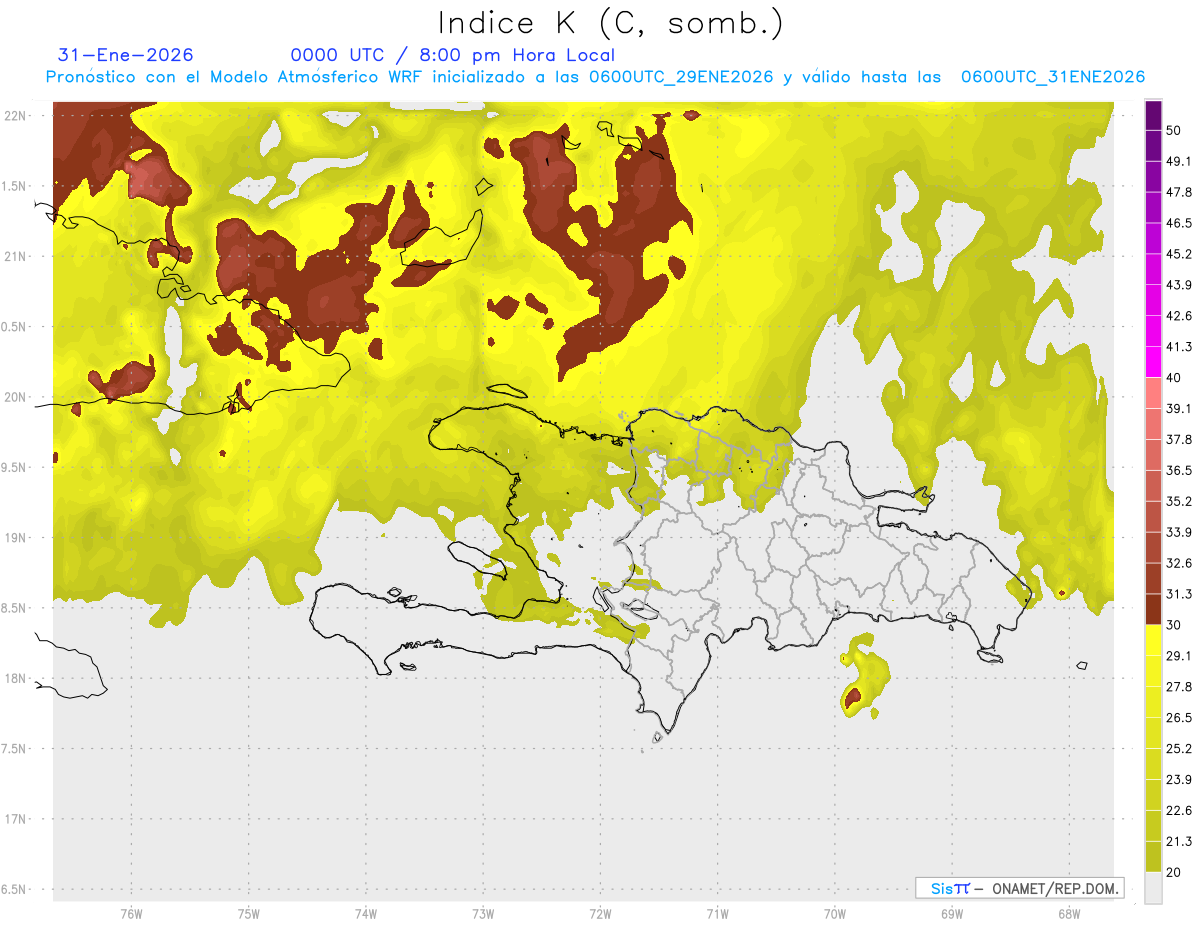The height and width of the screenshot is (927, 1200).
Task: Select the color bar value '26.5'
Action: point(1179,718)
